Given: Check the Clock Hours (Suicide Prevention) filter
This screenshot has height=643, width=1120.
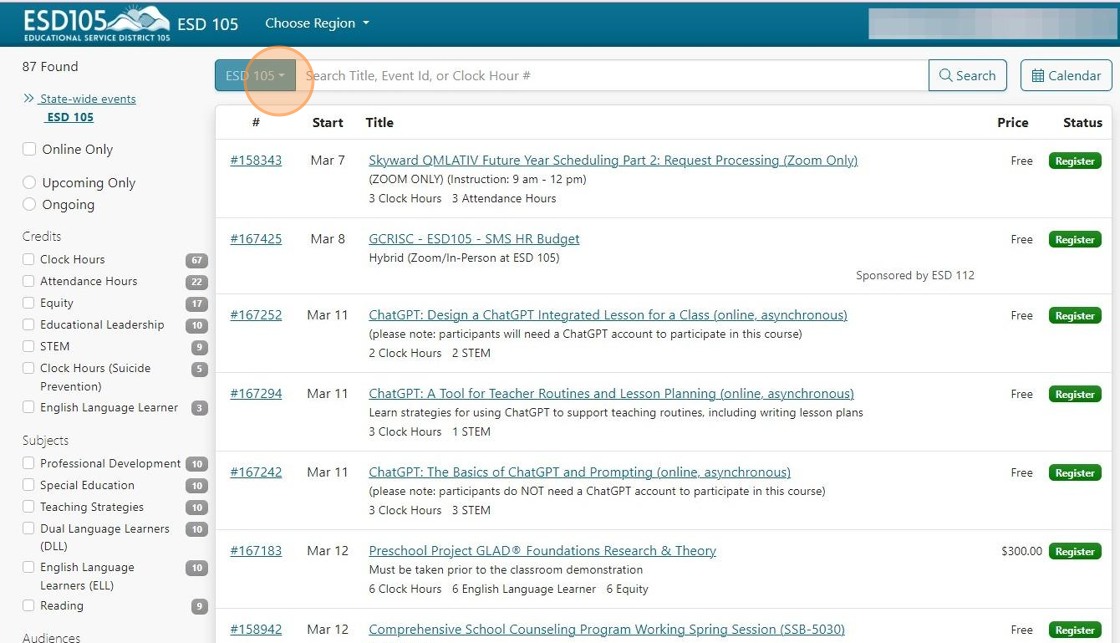Looking at the screenshot, I should tap(29, 368).
